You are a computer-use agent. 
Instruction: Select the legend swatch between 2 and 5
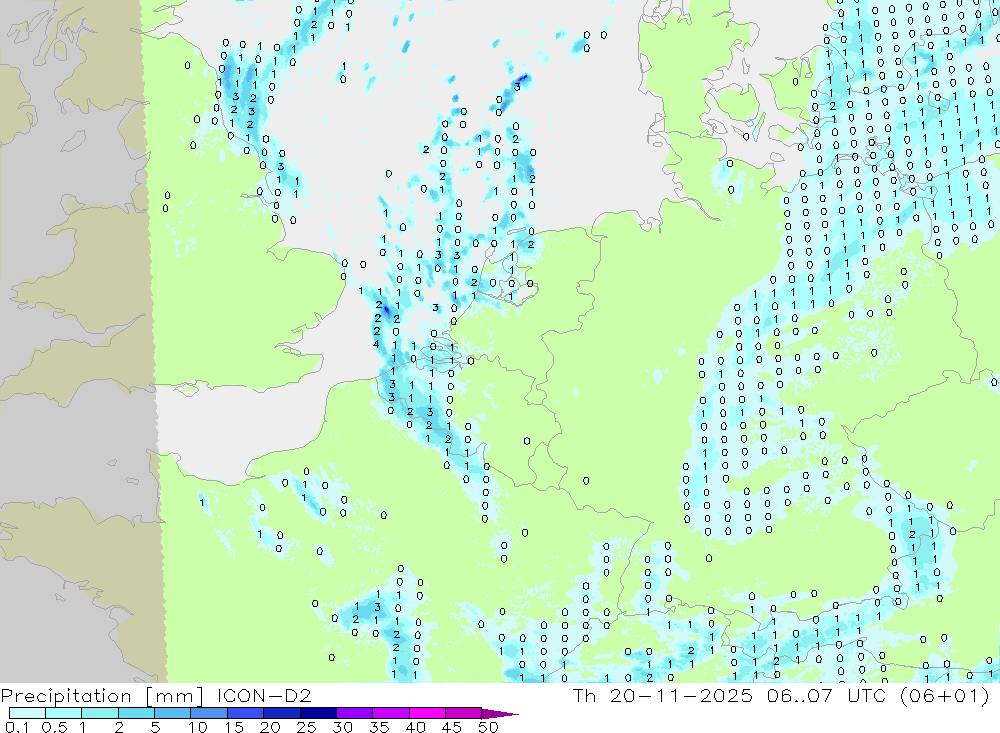click(136, 713)
